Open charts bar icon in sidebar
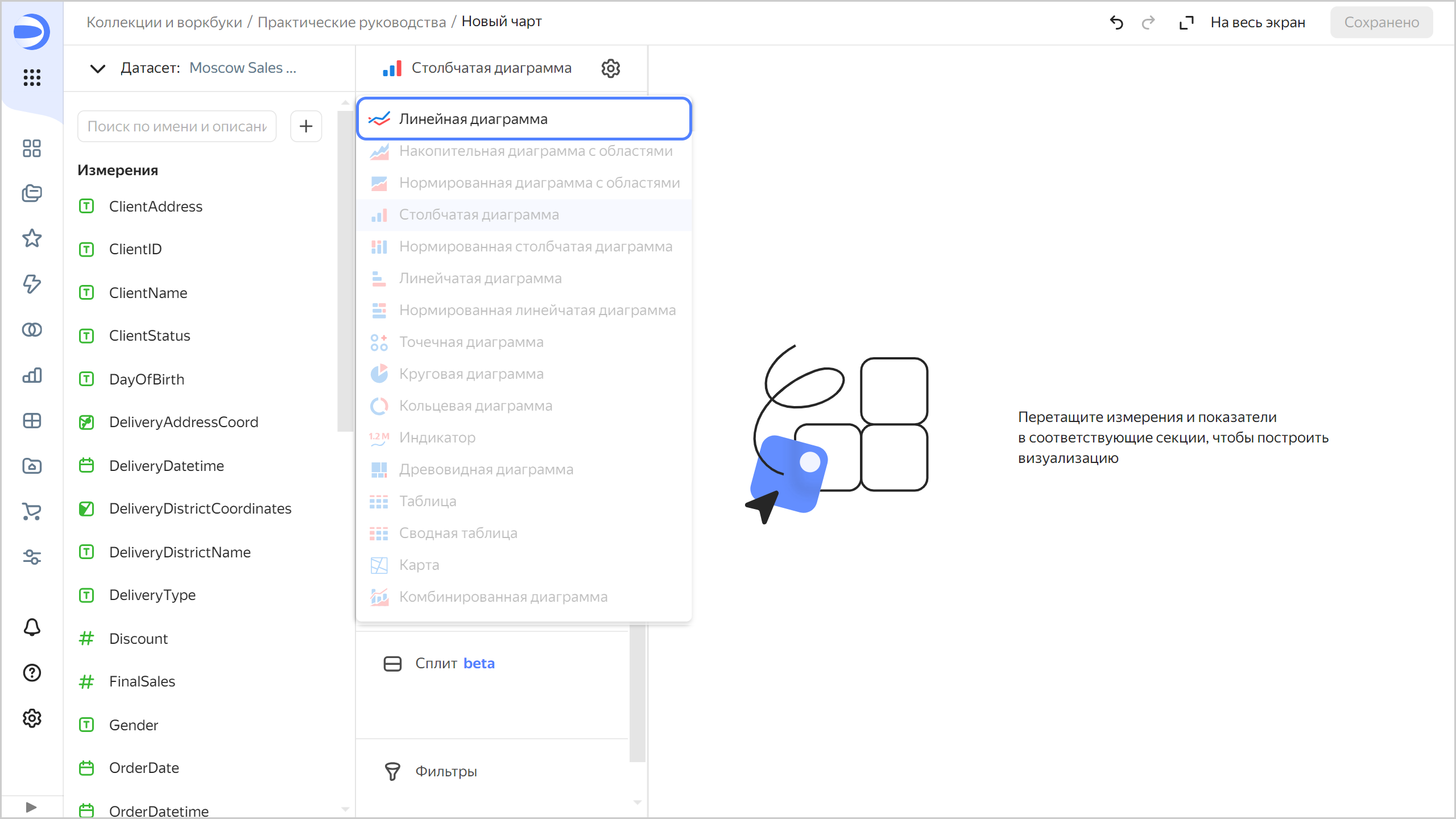Viewport: 1456px width, 819px height. (32, 375)
